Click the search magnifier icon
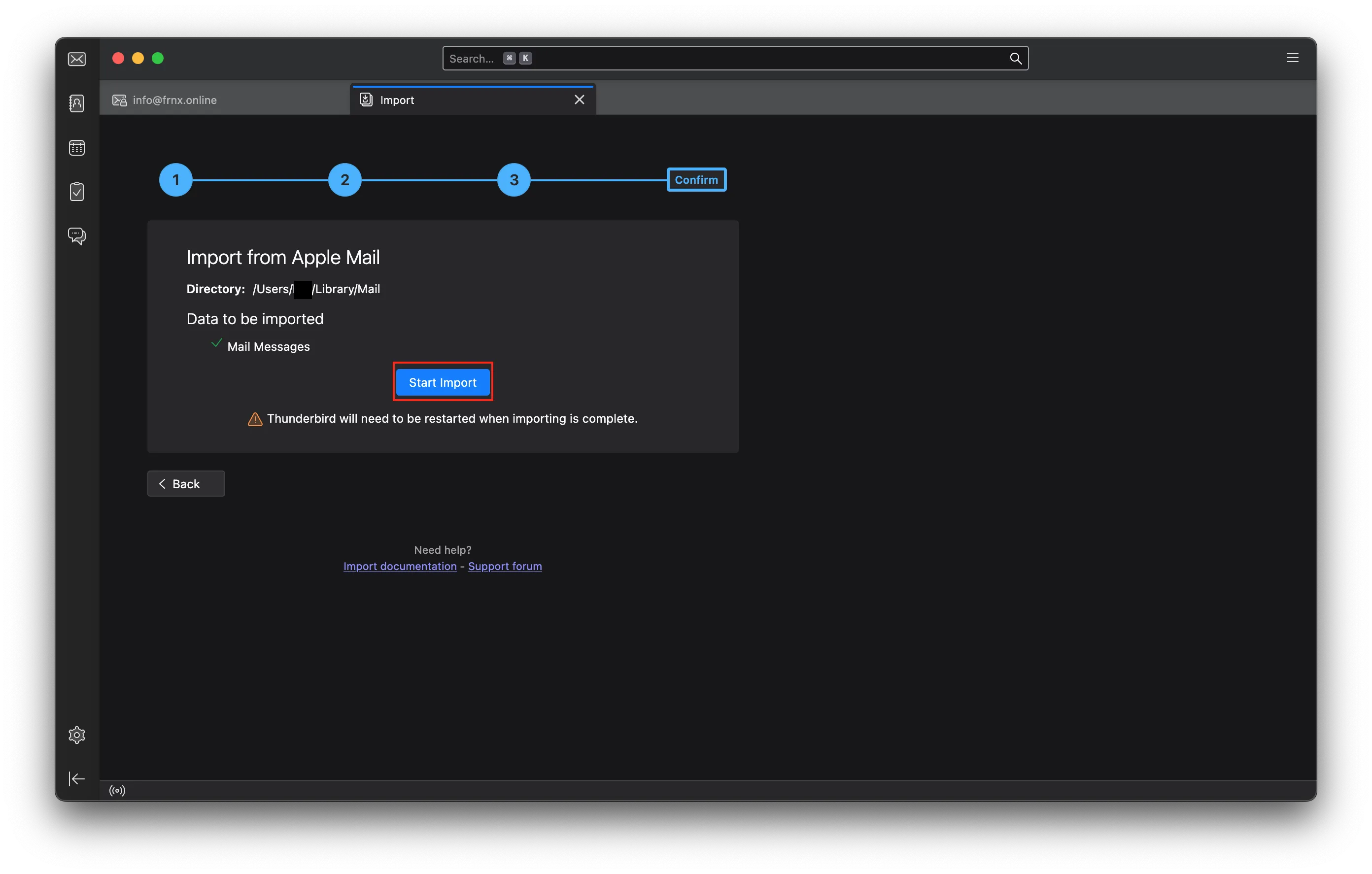 (1015, 58)
